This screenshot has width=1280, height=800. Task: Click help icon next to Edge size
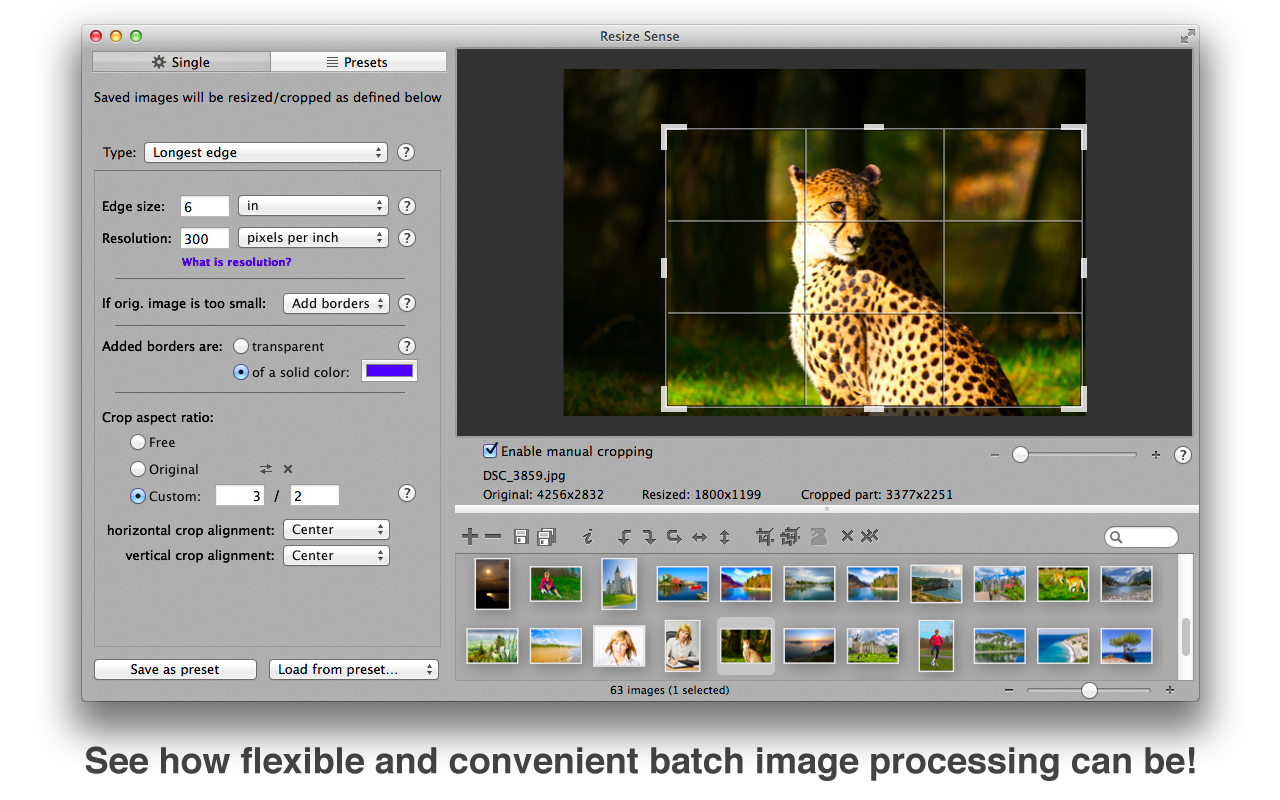point(406,206)
